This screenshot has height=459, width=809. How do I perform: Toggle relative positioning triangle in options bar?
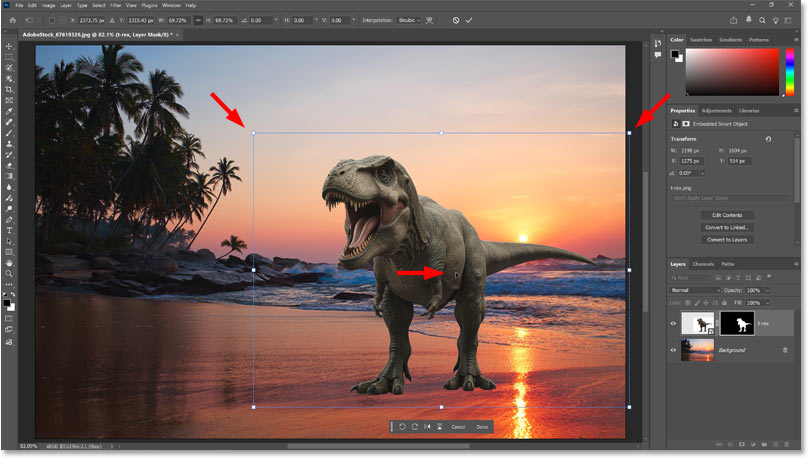(x=112, y=21)
